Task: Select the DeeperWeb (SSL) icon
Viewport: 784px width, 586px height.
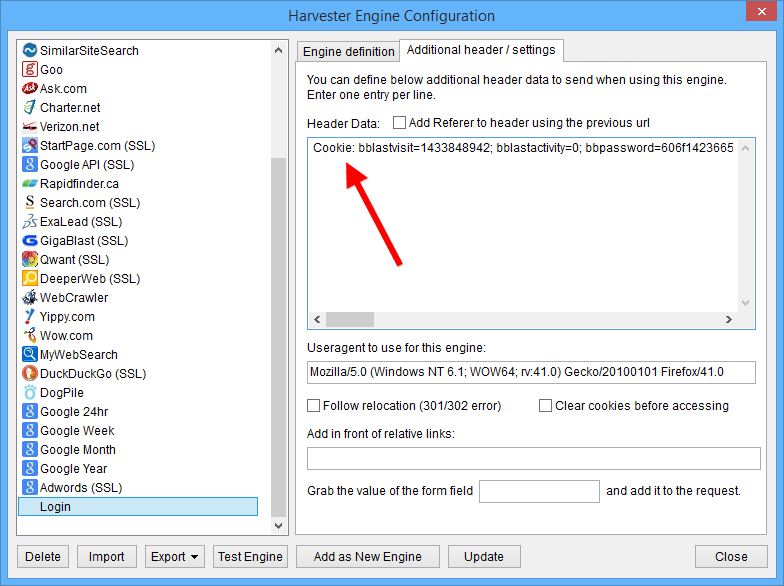Action: point(30,278)
